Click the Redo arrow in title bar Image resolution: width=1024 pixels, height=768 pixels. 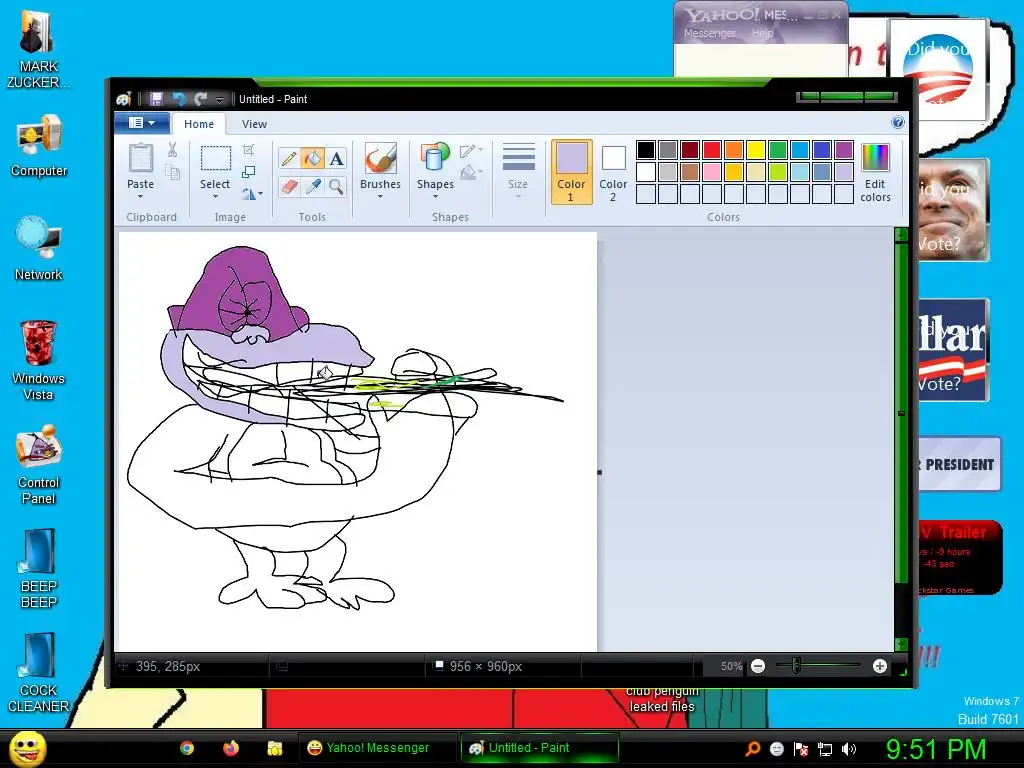200,99
